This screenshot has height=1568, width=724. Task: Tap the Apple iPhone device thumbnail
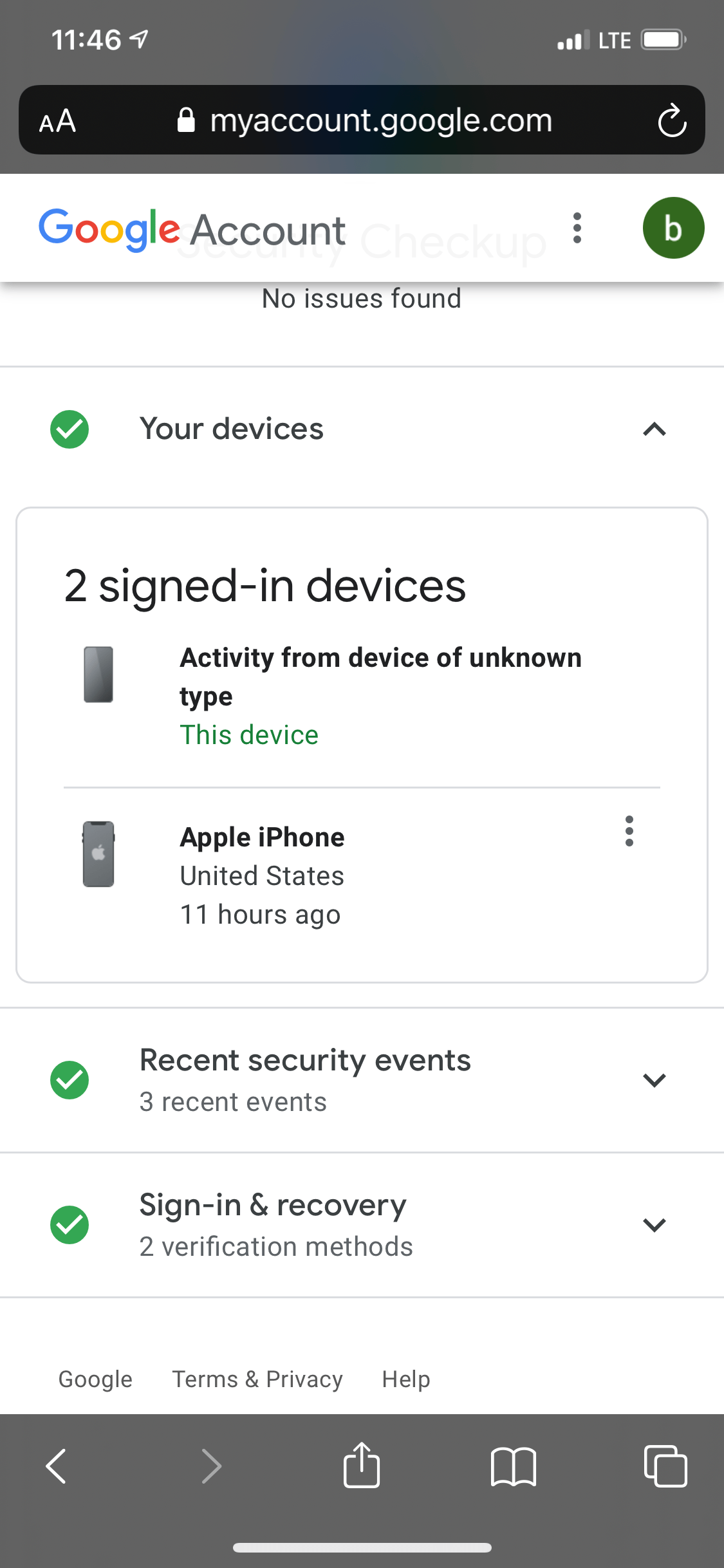98,854
